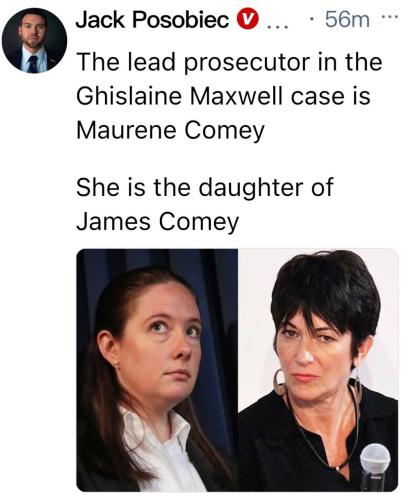Open the left photo with dark curtain background
The image size is (420, 500).
[157, 370]
